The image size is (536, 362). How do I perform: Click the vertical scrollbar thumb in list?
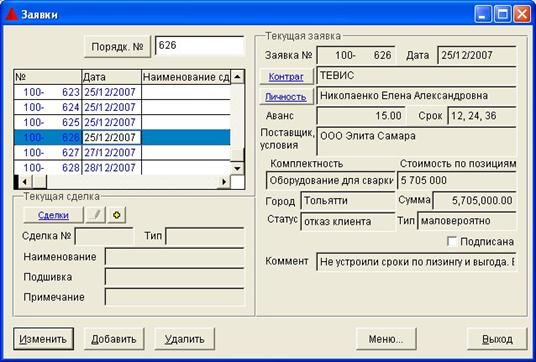coord(237,155)
